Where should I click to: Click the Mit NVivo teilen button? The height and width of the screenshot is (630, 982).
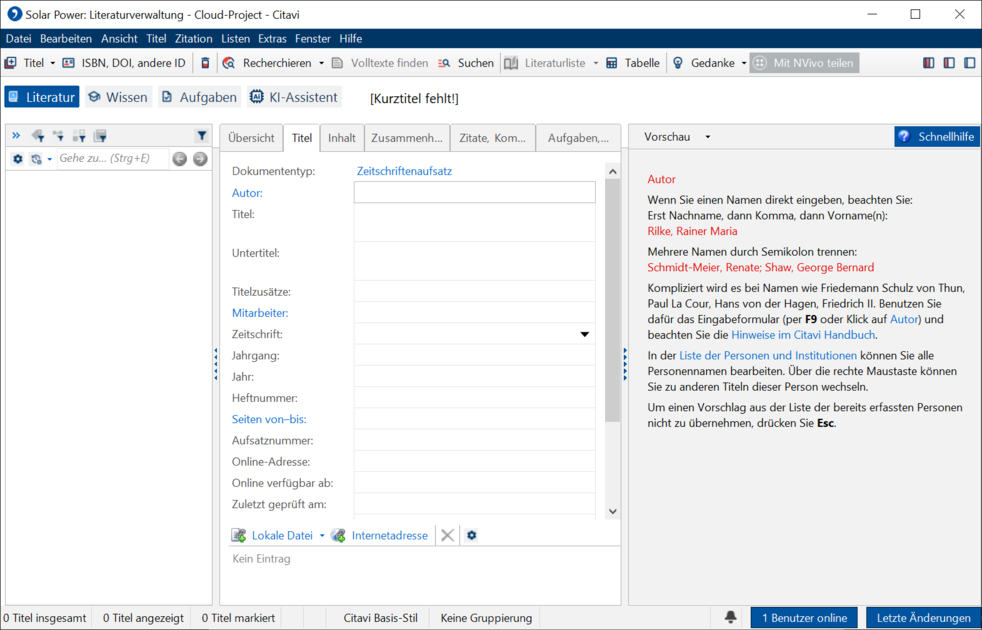pos(804,63)
